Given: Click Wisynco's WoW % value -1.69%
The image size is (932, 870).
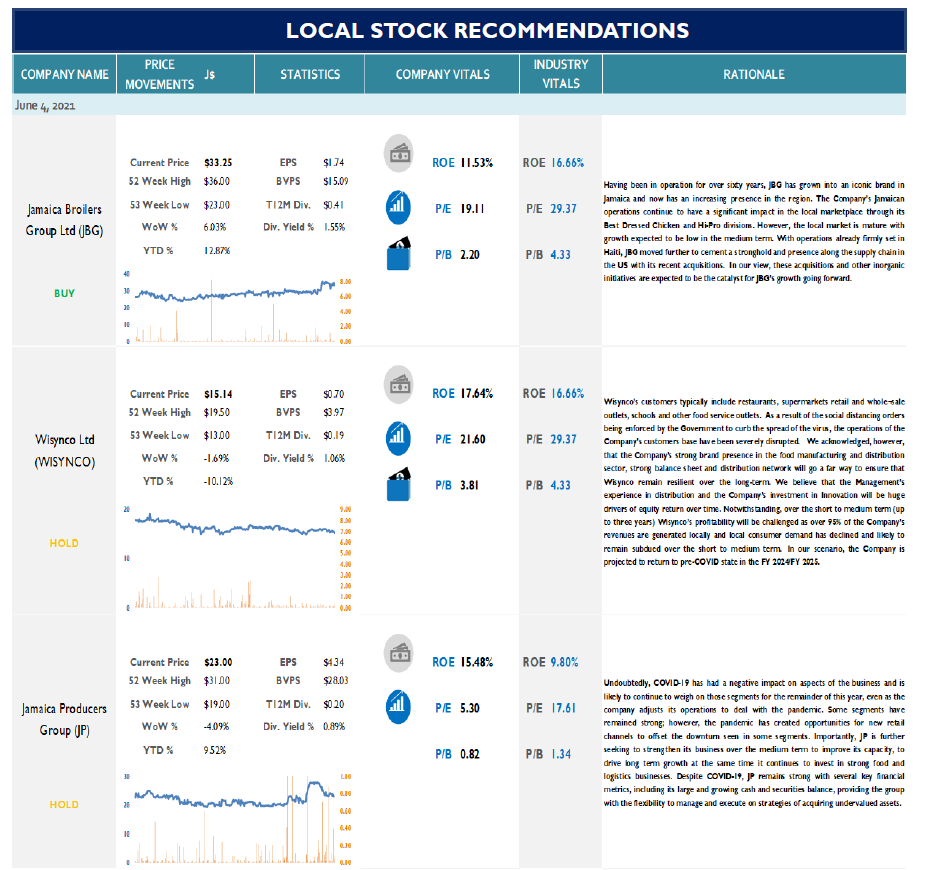Looking at the screenshot, I should click(216, 458).
